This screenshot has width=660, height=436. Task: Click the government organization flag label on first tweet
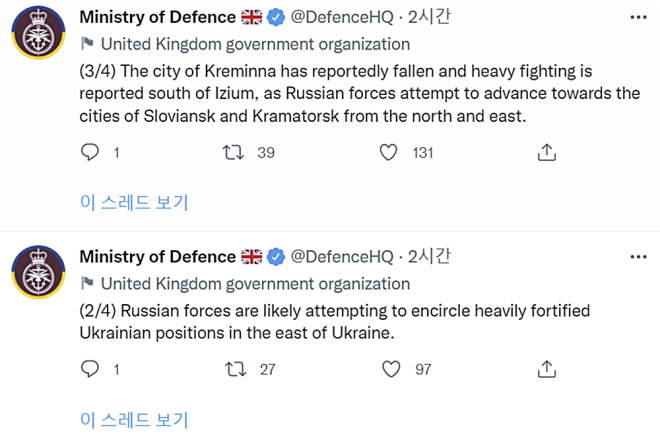(255, 44)
